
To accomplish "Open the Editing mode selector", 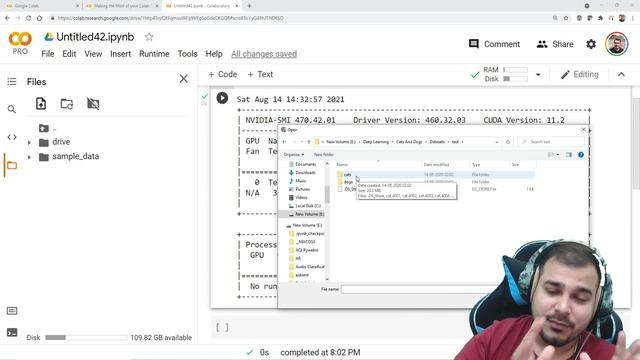I will coord(580,74).
